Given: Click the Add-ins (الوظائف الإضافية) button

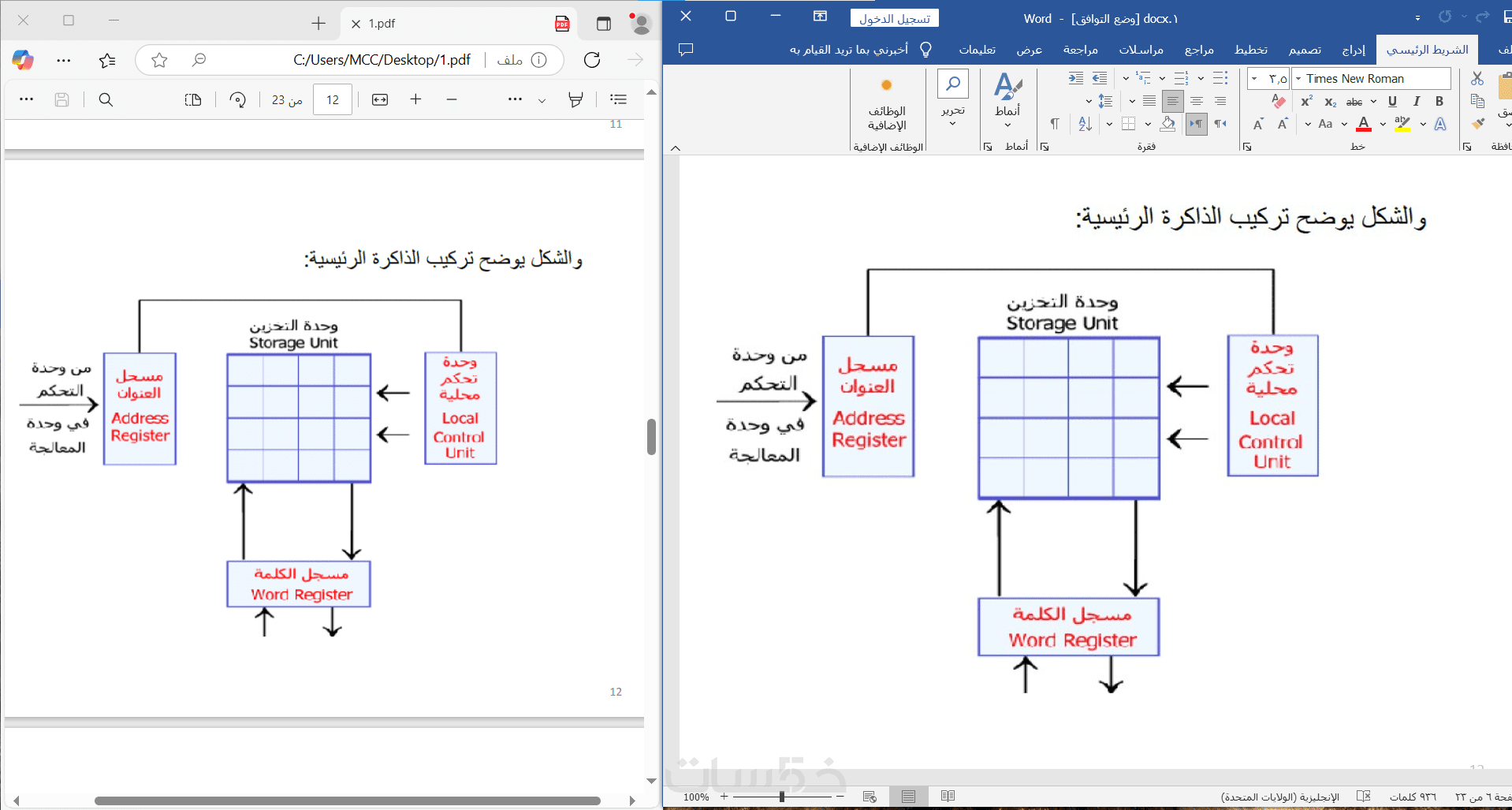Looking at the screenshot, I should pyautogui.click(x=887, y=104).
